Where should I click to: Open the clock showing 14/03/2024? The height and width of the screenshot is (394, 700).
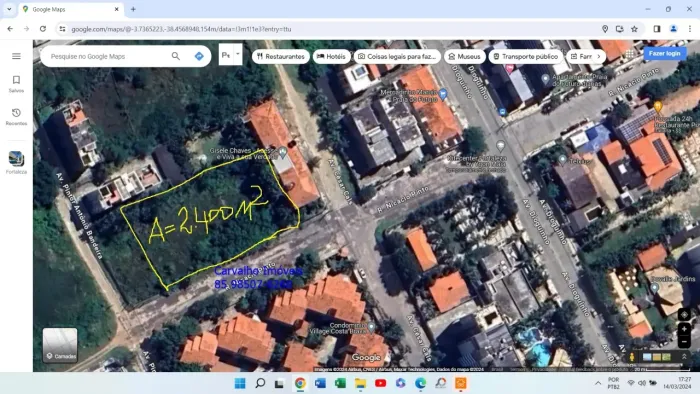[x=677, y=383]
